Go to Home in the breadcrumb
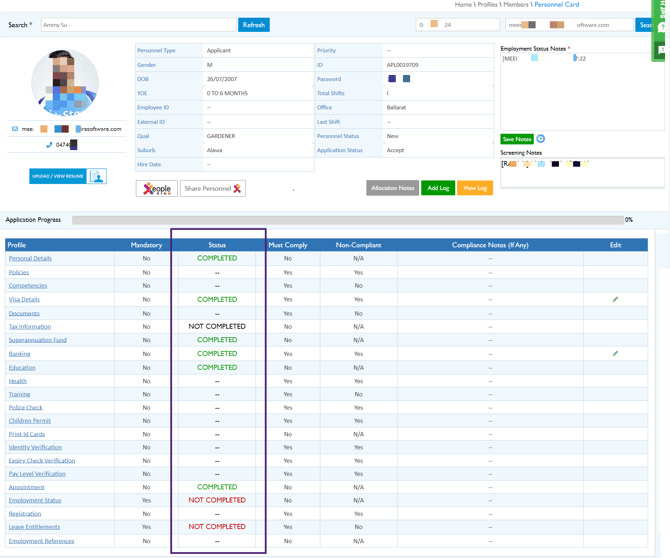Image resolution: width=670 pixels, height=558 pixels. click(x=463, y=5)
